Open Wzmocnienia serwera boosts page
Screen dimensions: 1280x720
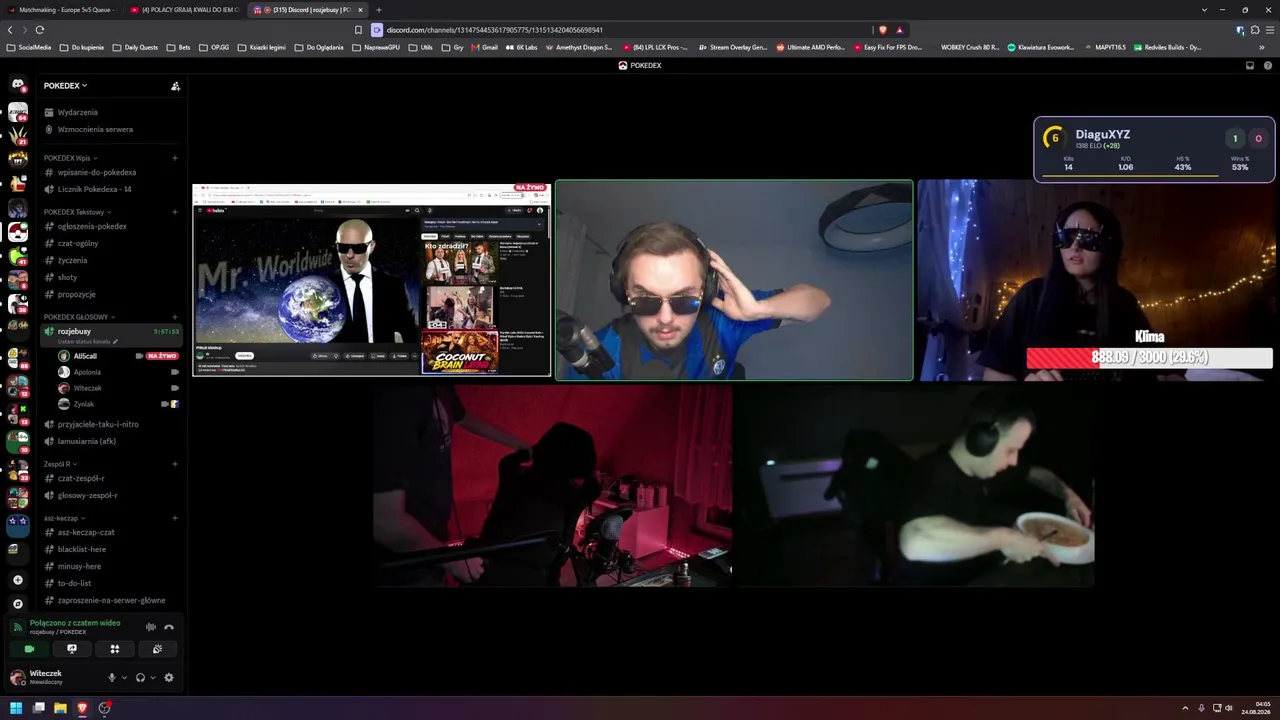tap(98, 129)
